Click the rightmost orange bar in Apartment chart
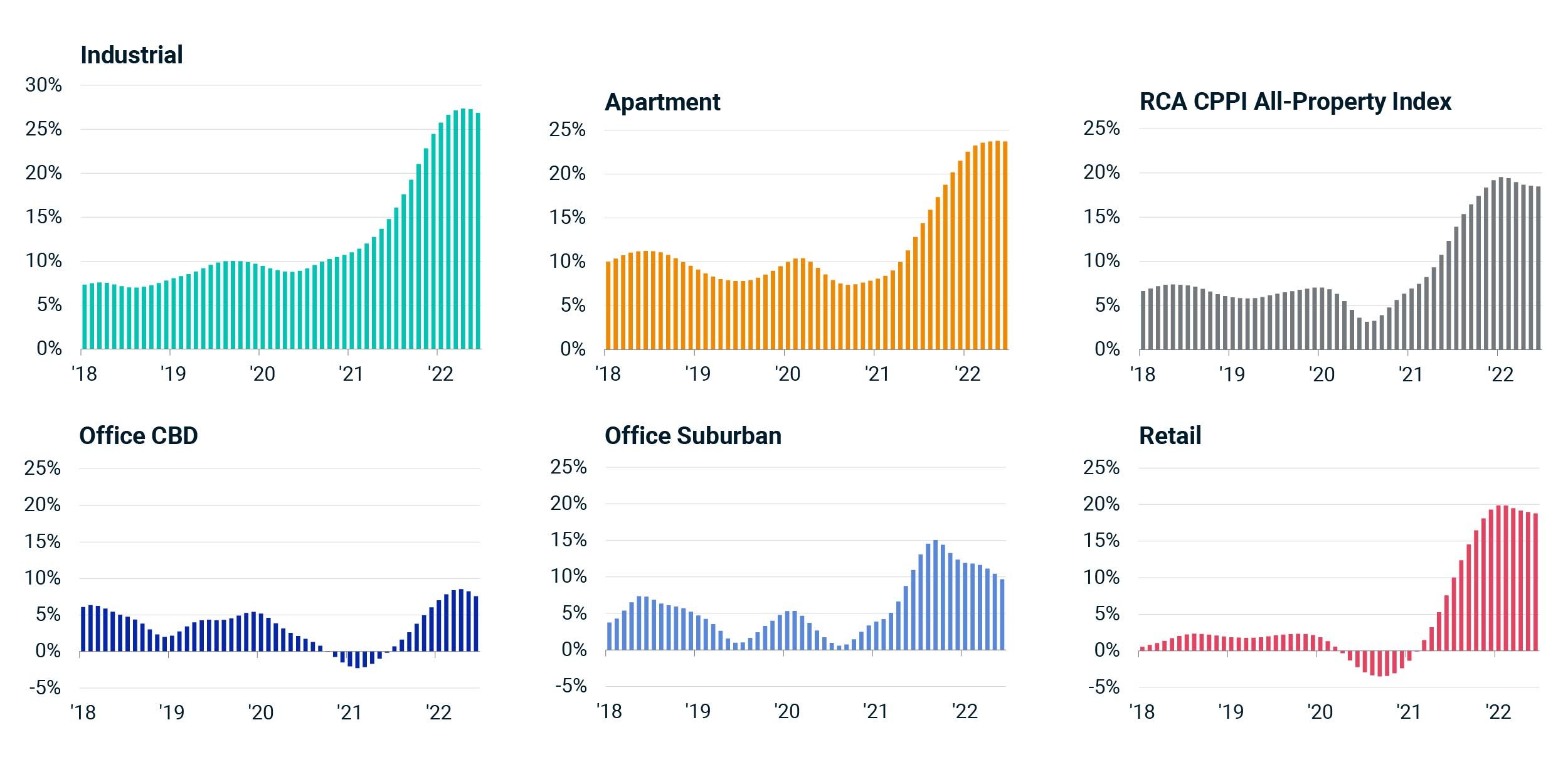The width and height of the screenshot is (1568, 784). (x=1005, y=245)
